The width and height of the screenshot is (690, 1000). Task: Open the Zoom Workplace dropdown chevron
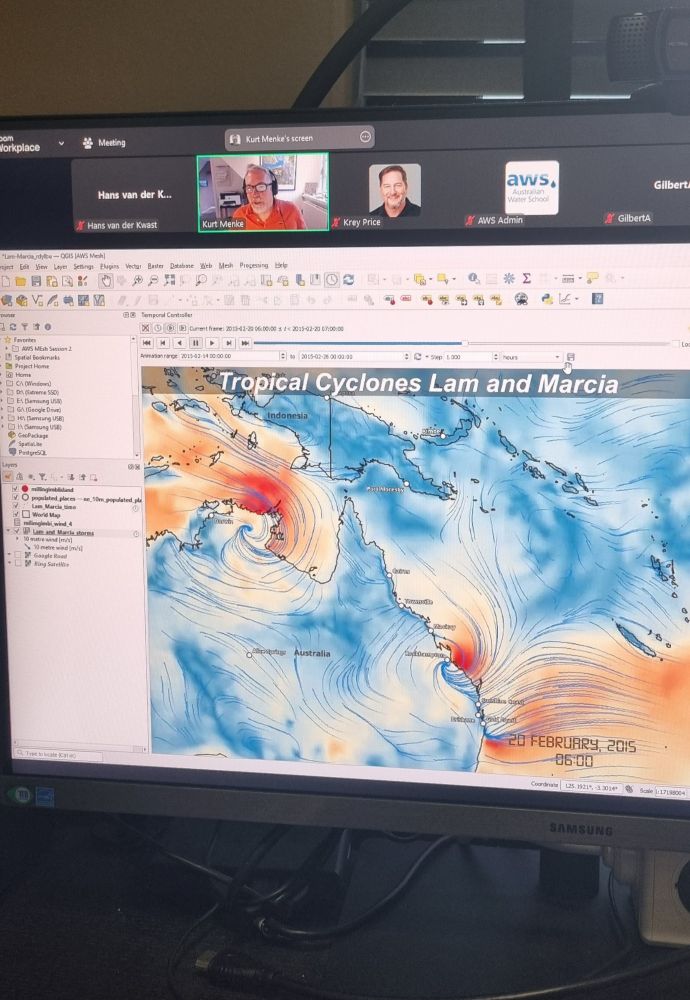pos(61,143)
